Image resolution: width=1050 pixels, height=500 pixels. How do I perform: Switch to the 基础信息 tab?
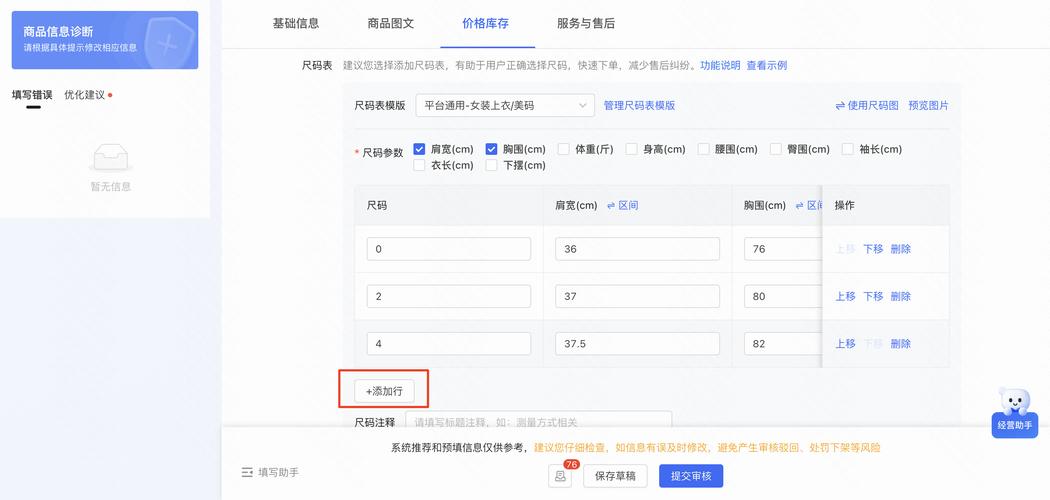295,23
